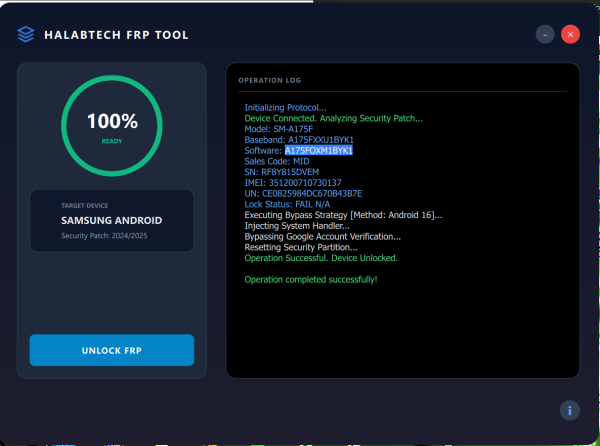Click the OPERATION LOG heading
600x446 pixels.
coord(269,80)
